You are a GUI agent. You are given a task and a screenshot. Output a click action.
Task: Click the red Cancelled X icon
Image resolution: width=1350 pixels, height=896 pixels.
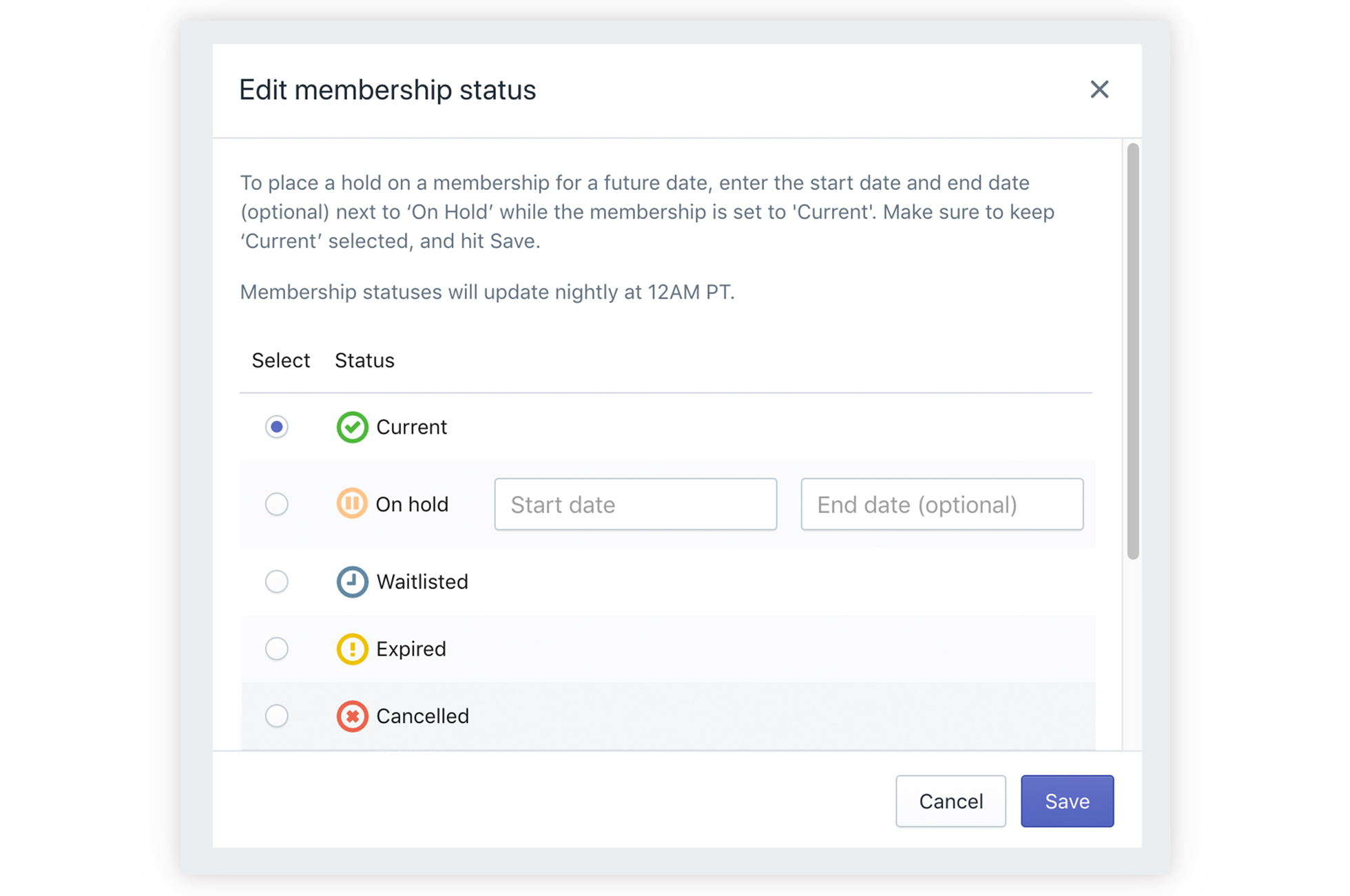tap(352, 716)
